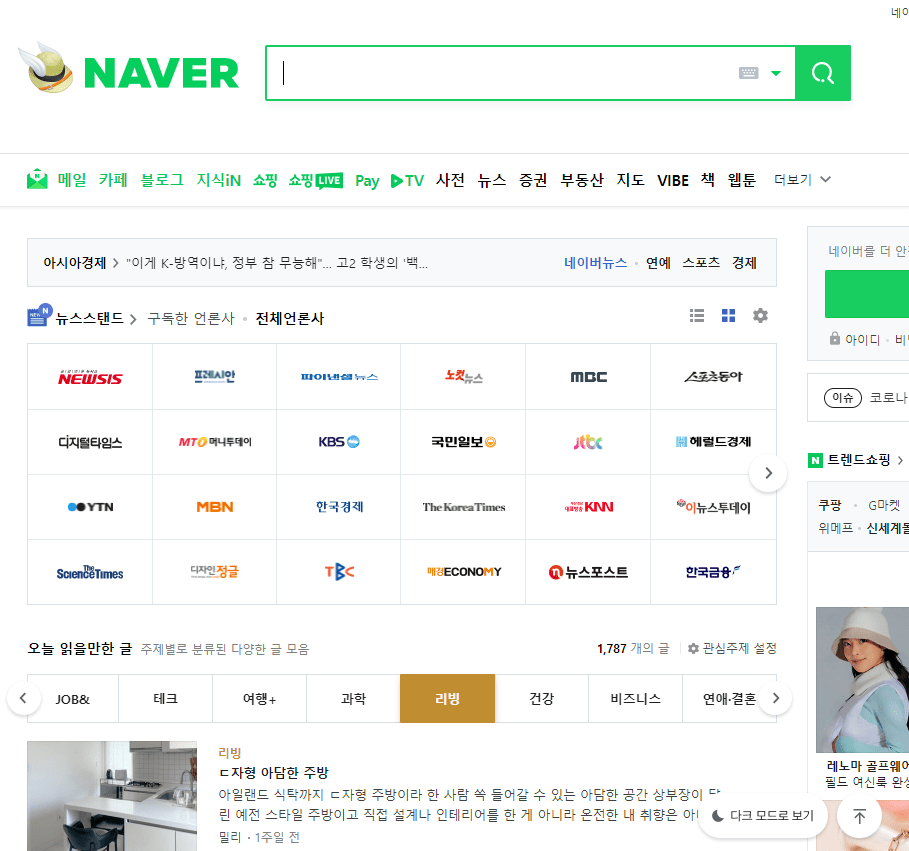909x851 pixels.
Task: Show previous topic tabs arrow
Action: point(23,698)
